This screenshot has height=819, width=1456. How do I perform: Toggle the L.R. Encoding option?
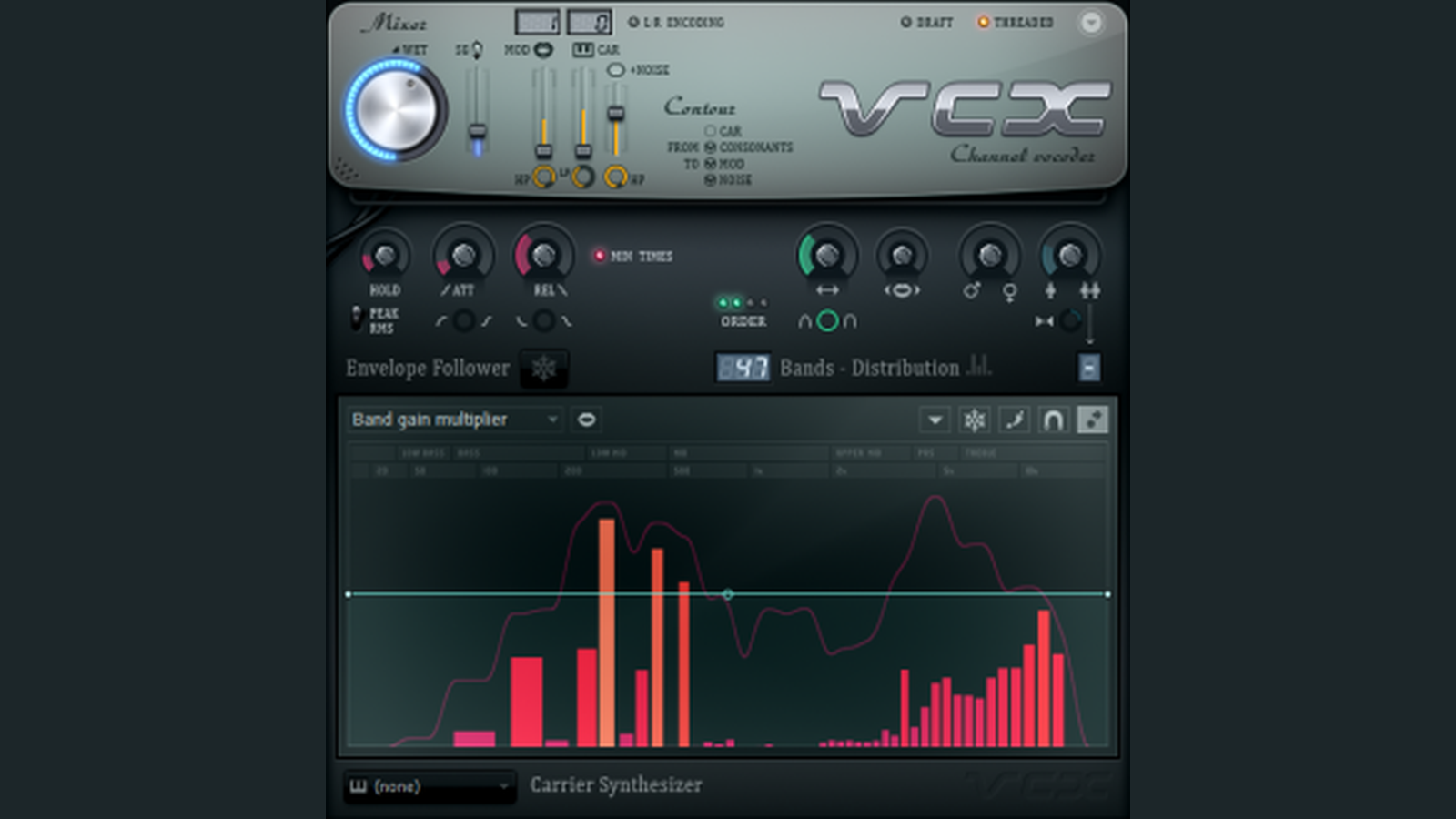(x=634, y=22)
